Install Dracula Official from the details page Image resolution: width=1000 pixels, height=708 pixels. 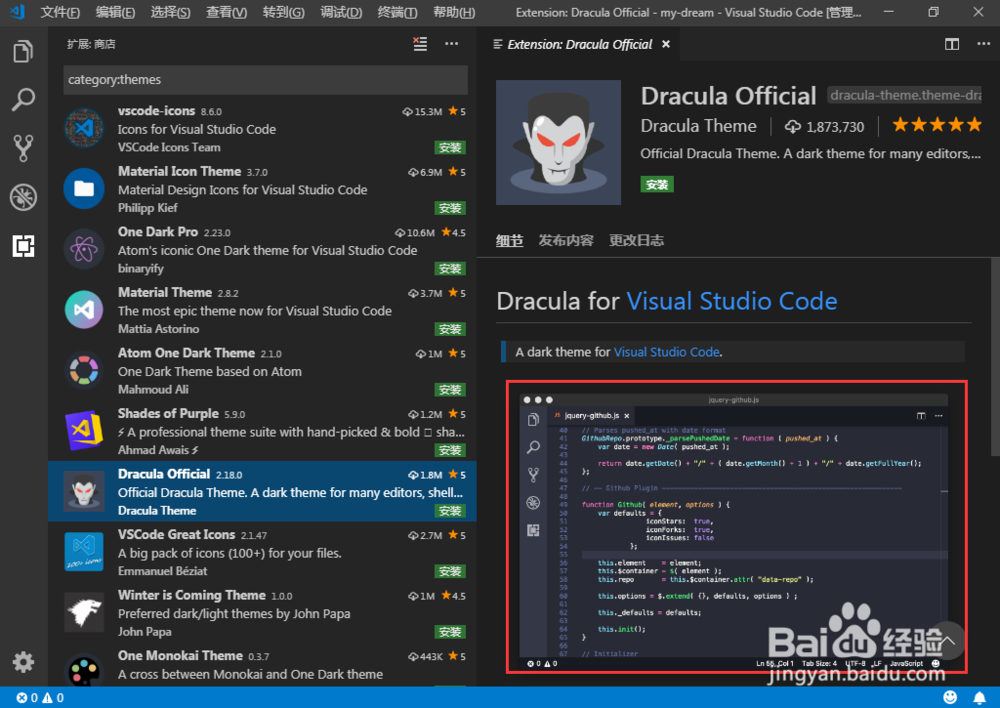[x=657, y=184]
